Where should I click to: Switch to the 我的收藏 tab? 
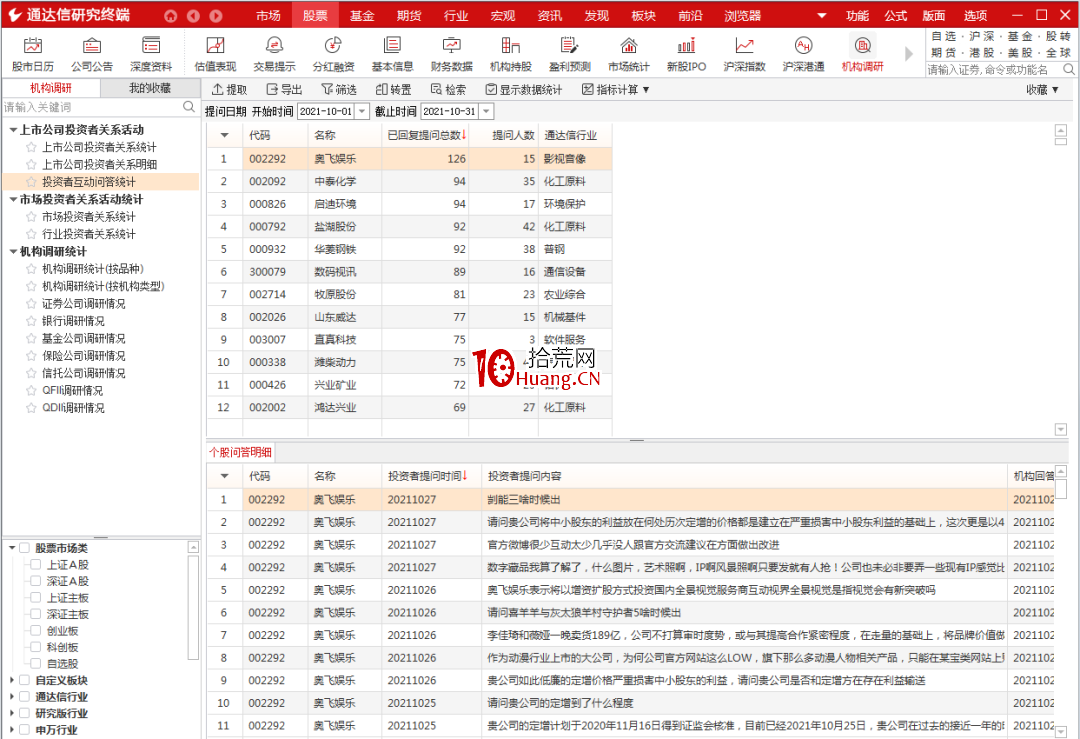point(150,88)
